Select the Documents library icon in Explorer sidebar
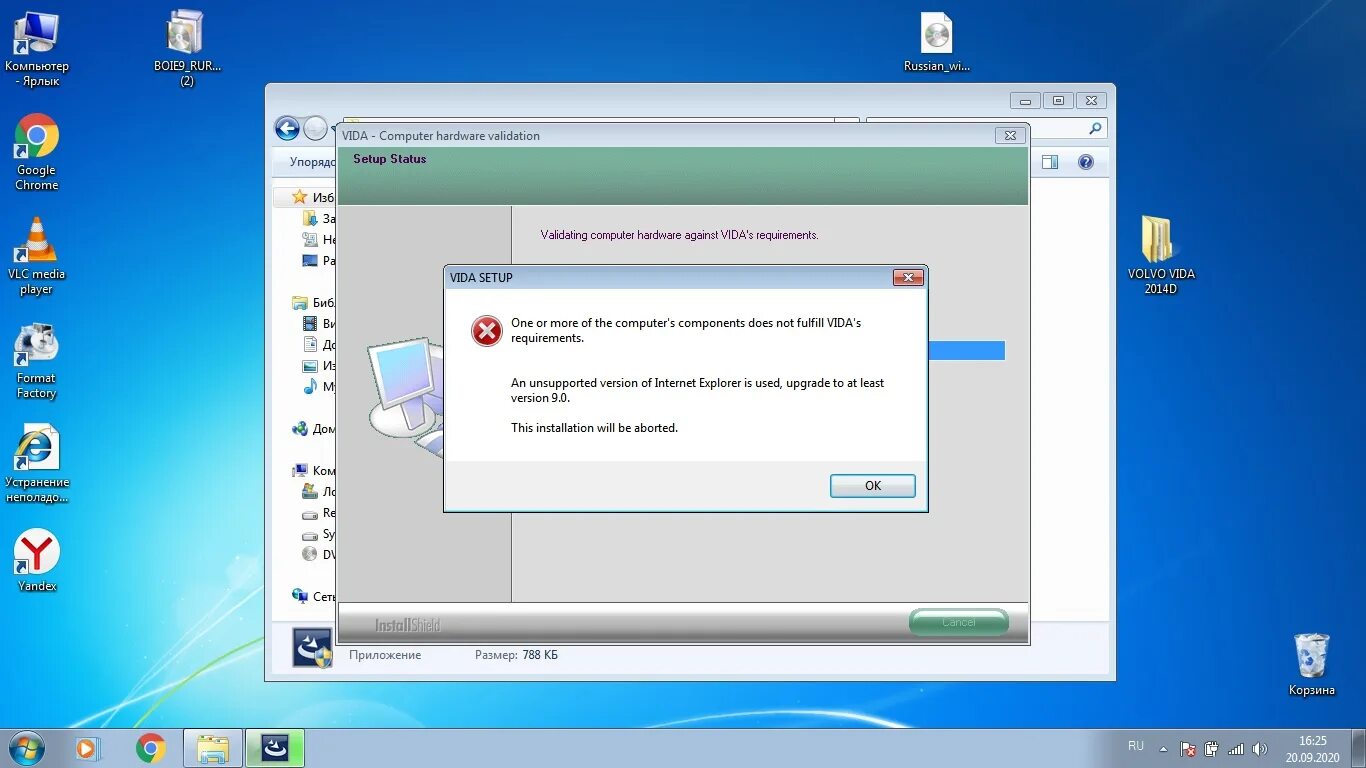This screenshot has height=768, width=1366. 310,344
